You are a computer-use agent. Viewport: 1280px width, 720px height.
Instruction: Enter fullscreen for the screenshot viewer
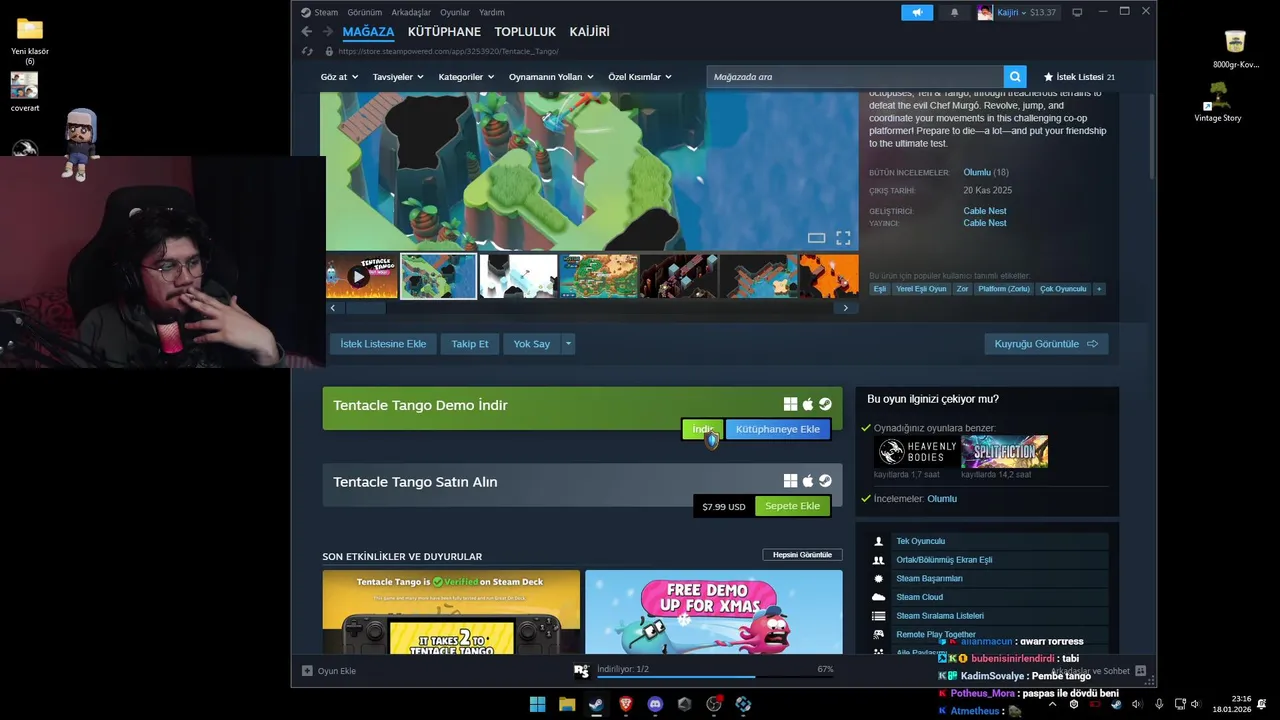pos(843,238)
